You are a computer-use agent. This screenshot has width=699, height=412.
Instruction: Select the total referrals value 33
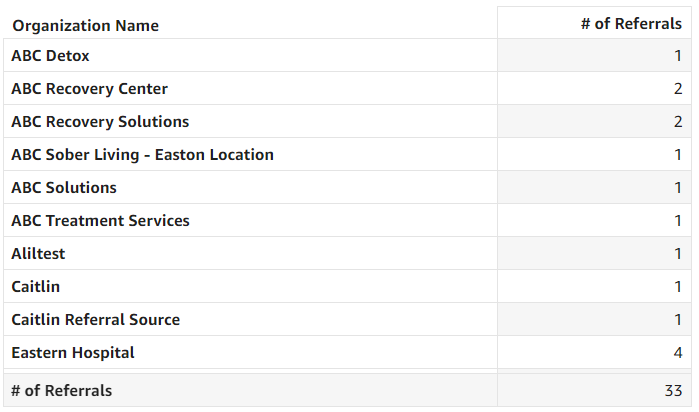(672, 390)
